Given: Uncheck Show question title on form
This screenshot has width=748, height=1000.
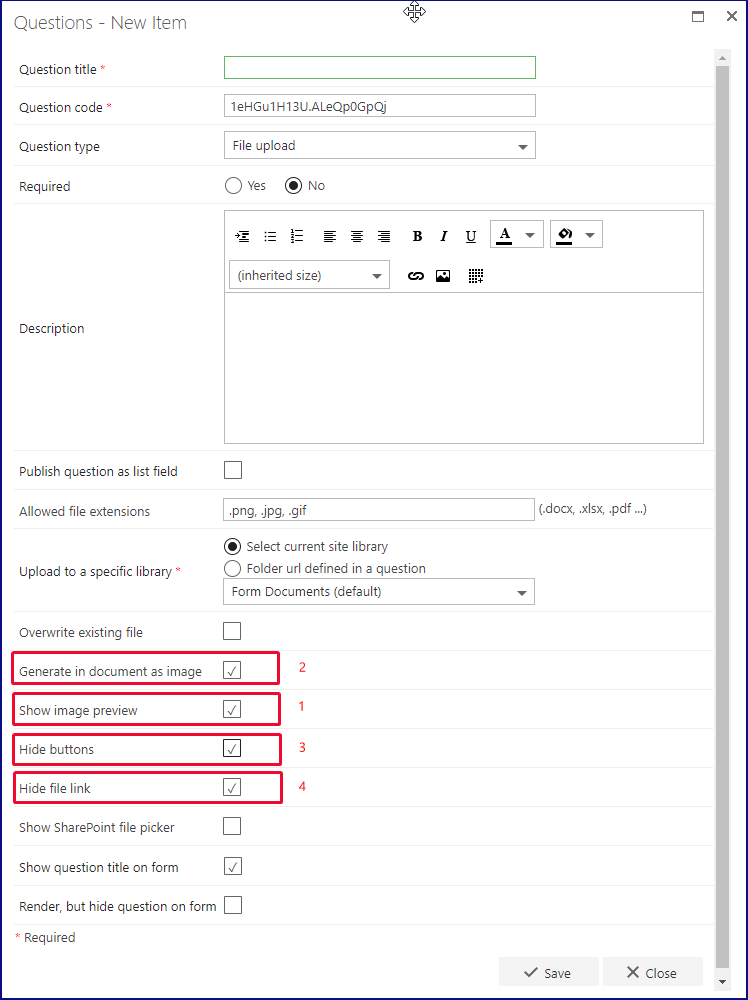Looking at the screenshot, I should coord(233,866).
